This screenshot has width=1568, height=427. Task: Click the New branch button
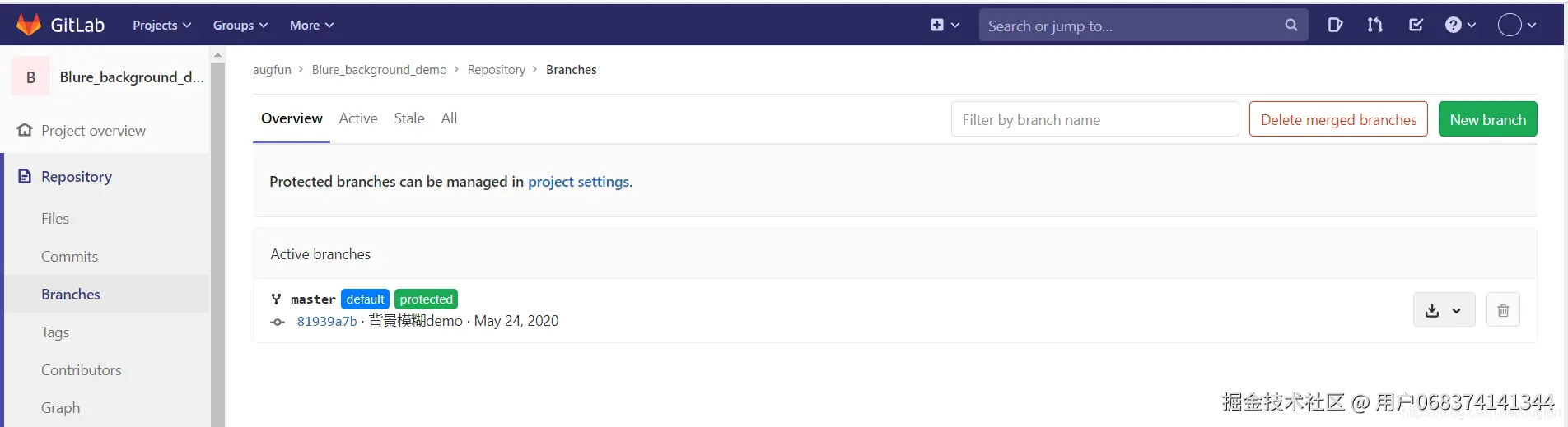point(1487,119)
